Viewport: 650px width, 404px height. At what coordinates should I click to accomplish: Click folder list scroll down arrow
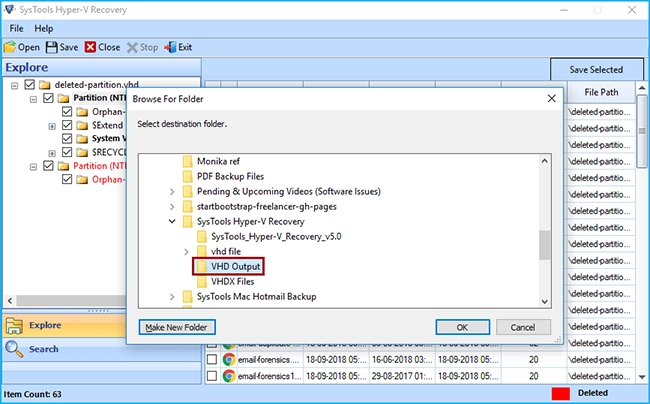pyautogui.click(x=545, y=302)
